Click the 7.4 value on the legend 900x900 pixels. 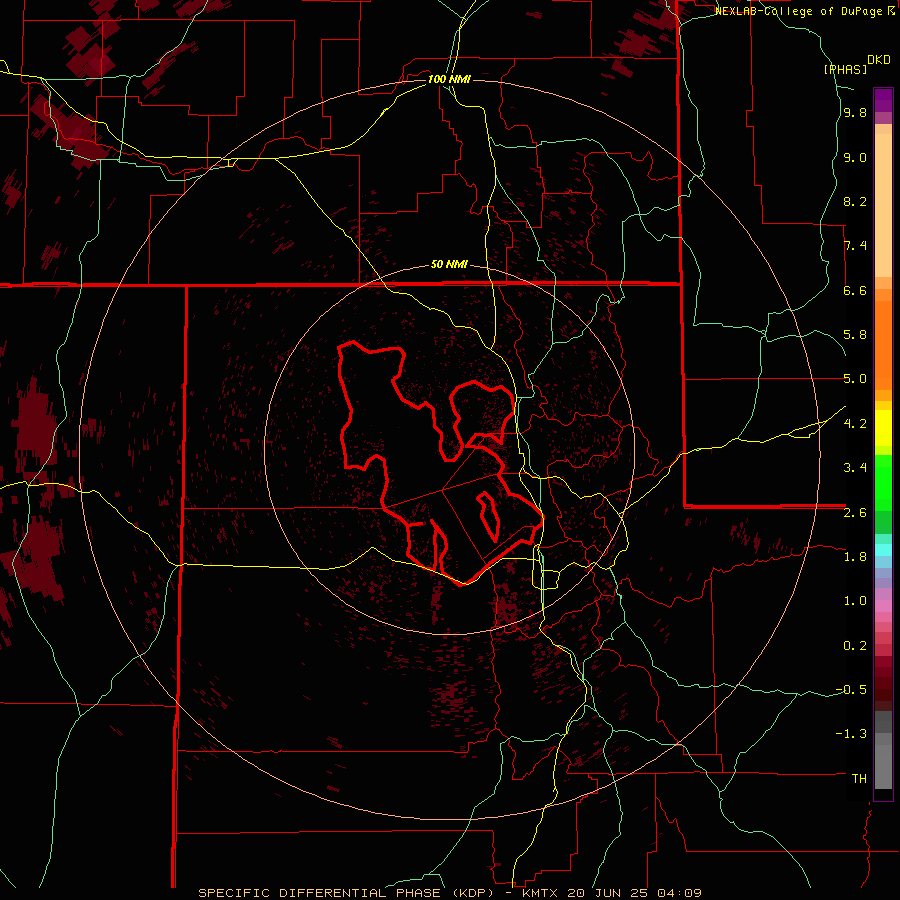pyautogui.click(x=855, y=246)
